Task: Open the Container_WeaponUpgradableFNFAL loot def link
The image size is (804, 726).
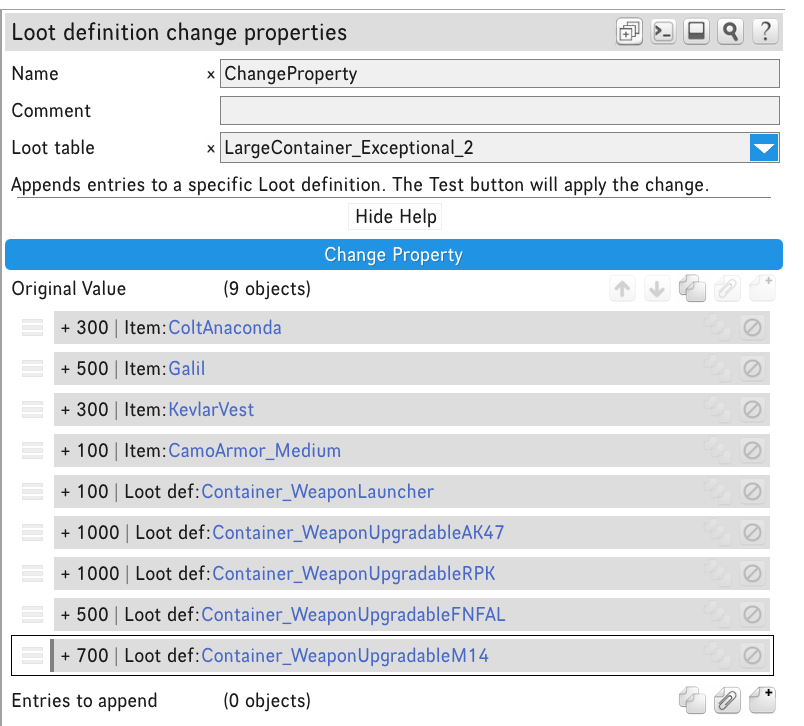Action: tap(353, 615)
